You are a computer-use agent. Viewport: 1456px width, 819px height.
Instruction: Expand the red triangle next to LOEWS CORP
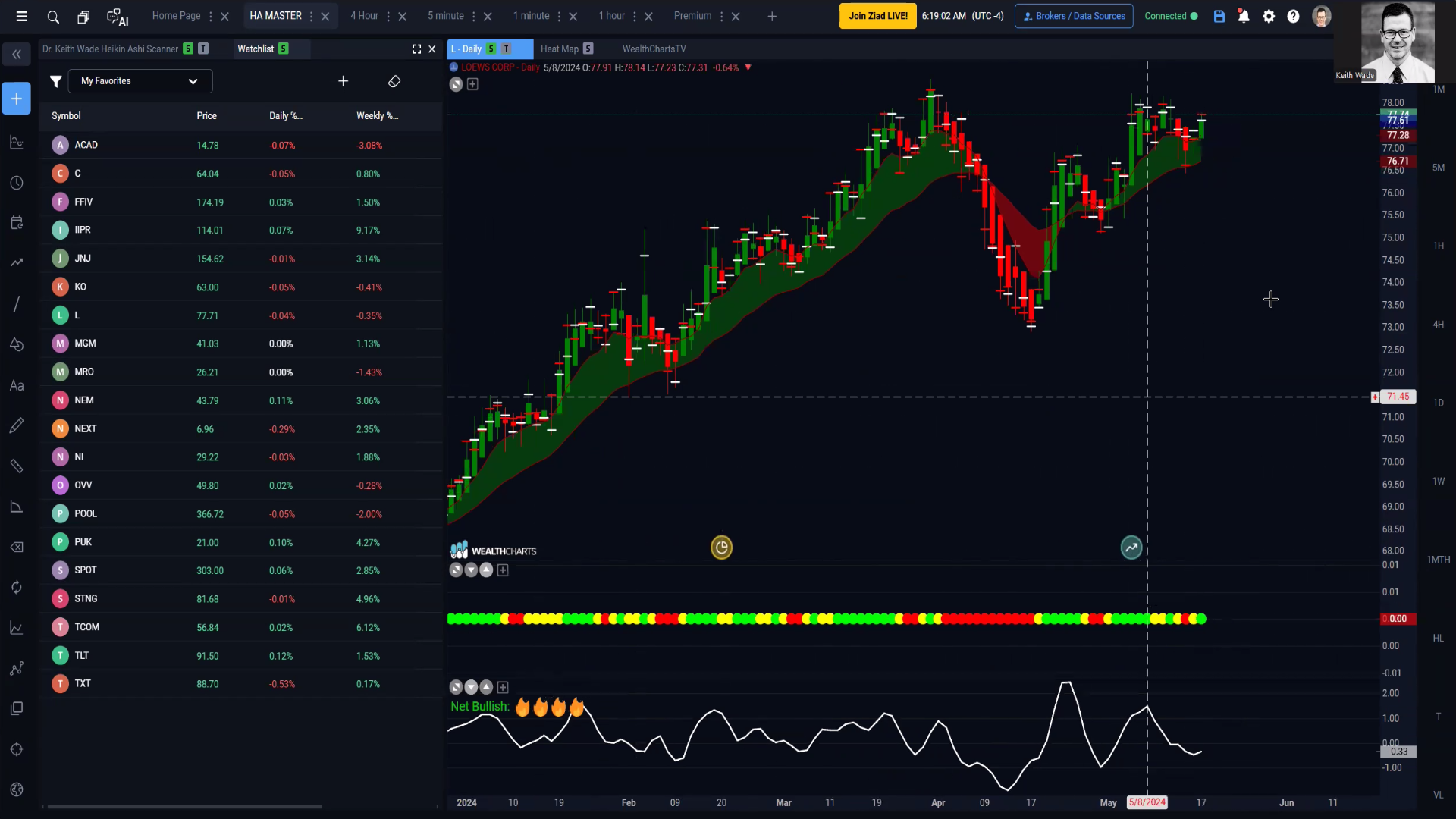[748, 67]
